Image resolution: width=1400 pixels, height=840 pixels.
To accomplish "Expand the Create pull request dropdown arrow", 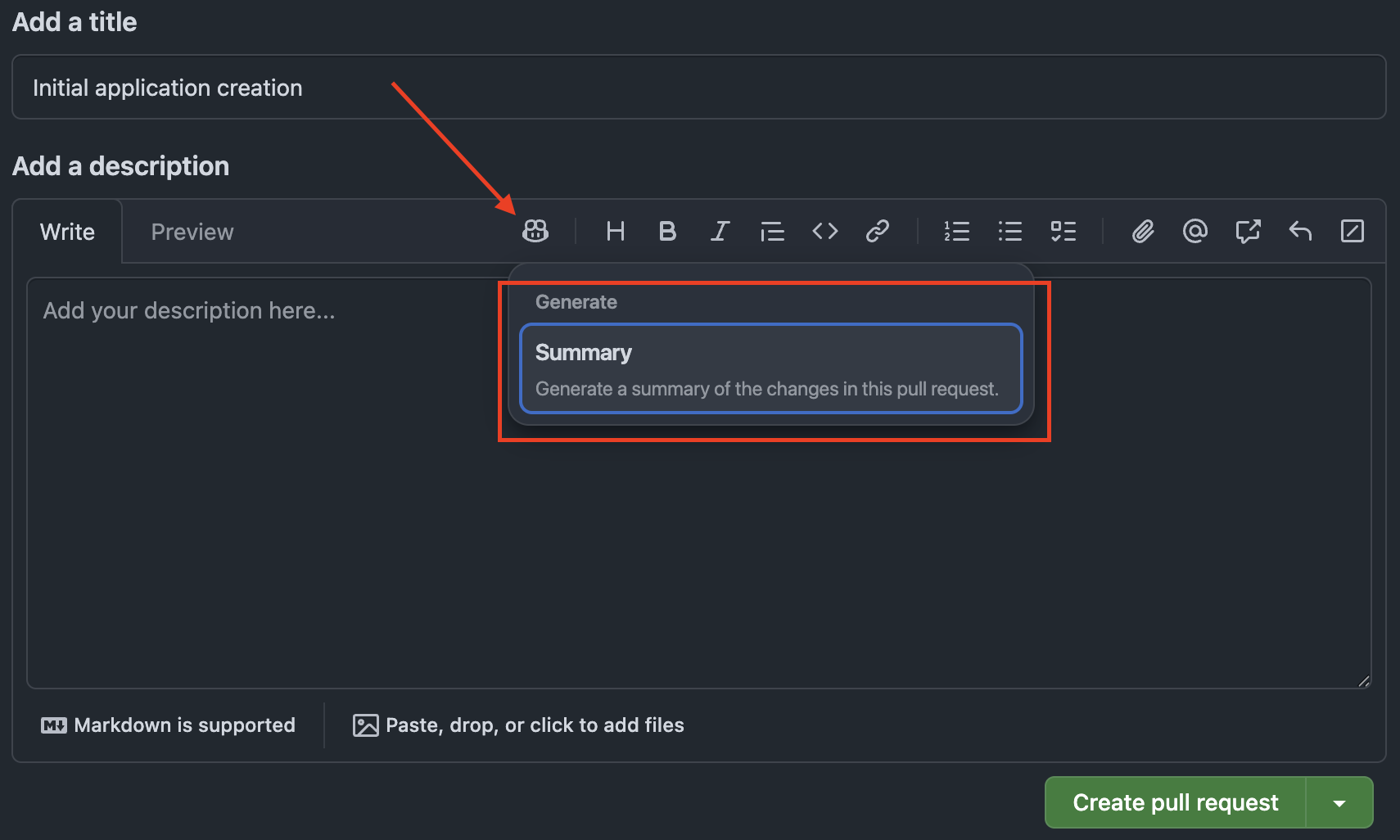I will coord(1339,803).
